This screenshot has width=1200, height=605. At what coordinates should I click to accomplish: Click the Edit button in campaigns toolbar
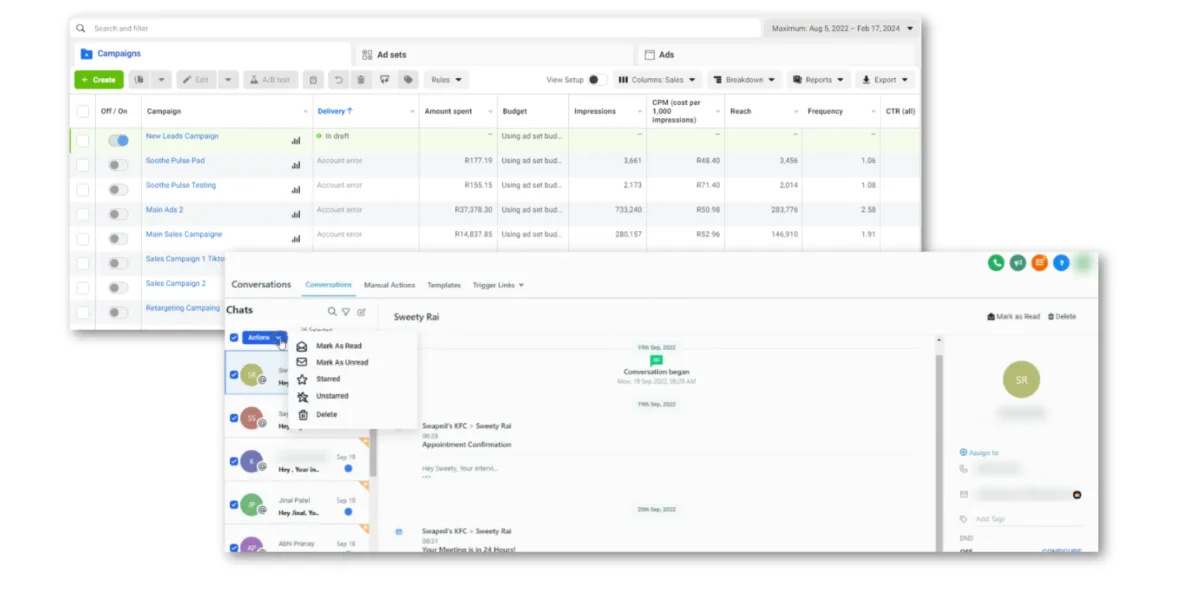coord(197,80)
